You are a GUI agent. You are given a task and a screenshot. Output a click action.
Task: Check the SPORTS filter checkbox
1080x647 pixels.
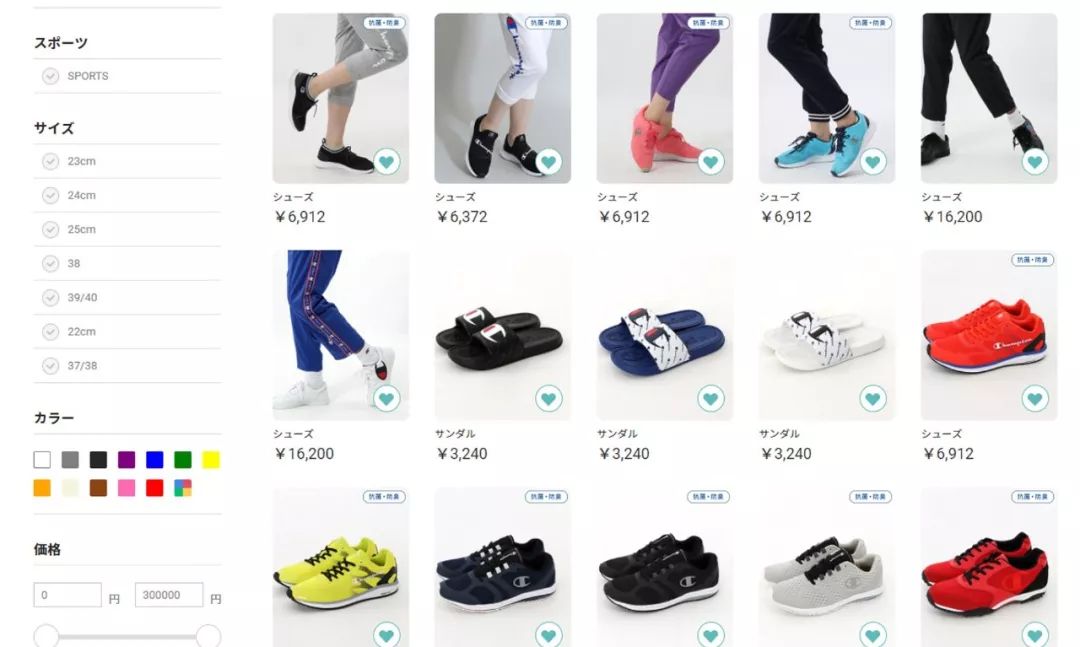50,76
